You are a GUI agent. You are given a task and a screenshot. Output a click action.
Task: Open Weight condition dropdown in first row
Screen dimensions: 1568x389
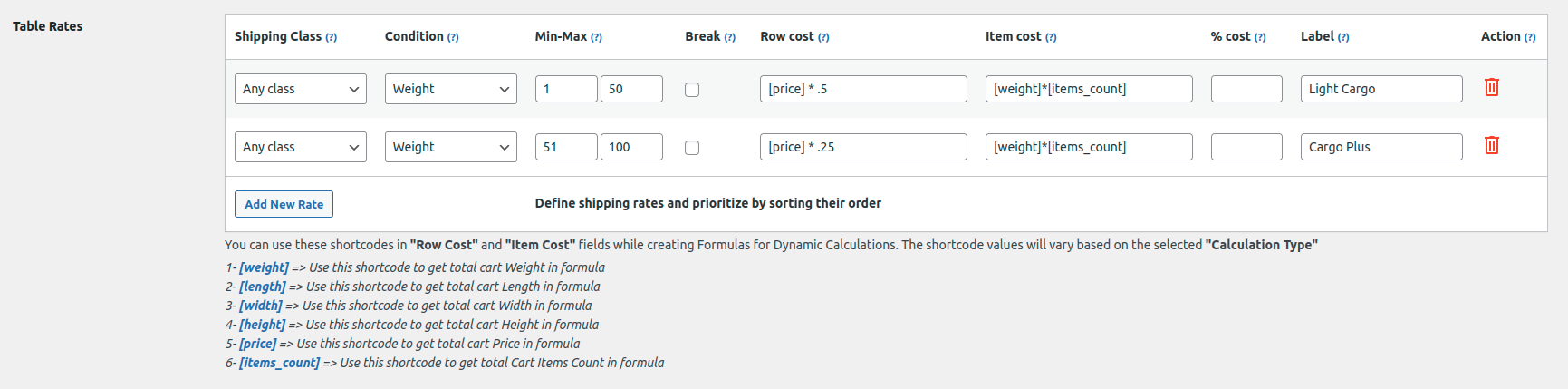[450, 89]
